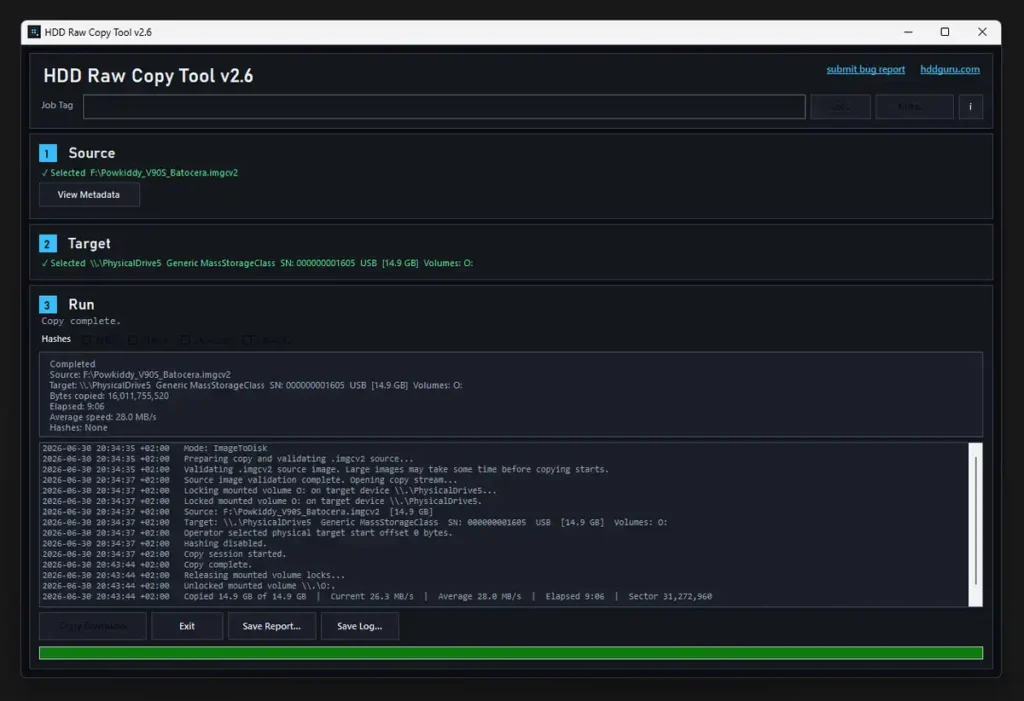Click the greyed-out Copy Complete button
The width and height of the screenshot is (1024, 701).
tap(93, 626)
